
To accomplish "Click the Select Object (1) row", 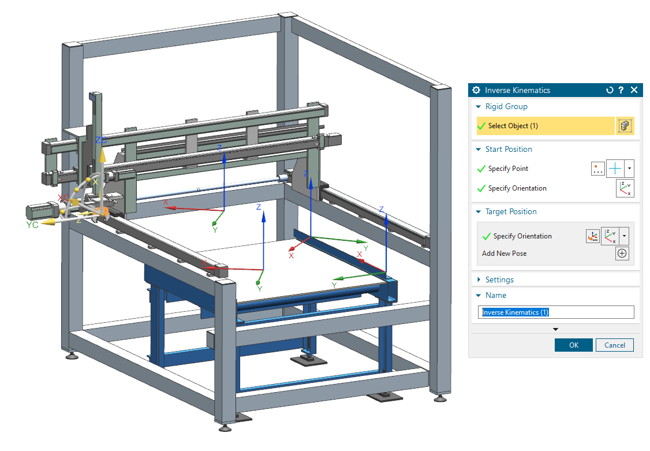I will (x=545, y=126).
